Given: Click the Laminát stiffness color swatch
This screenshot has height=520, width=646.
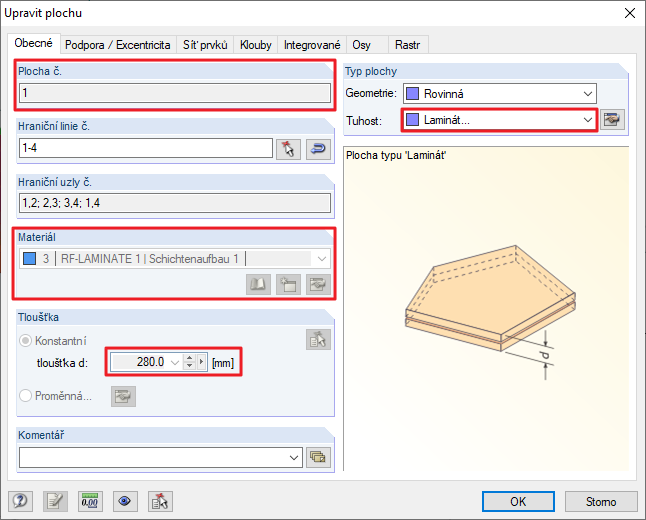Looking at the screenshot, I should click(x=412, y=120).
